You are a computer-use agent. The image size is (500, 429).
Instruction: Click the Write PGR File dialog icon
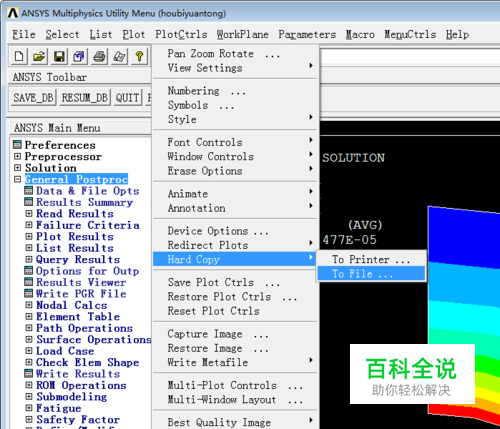29,293
